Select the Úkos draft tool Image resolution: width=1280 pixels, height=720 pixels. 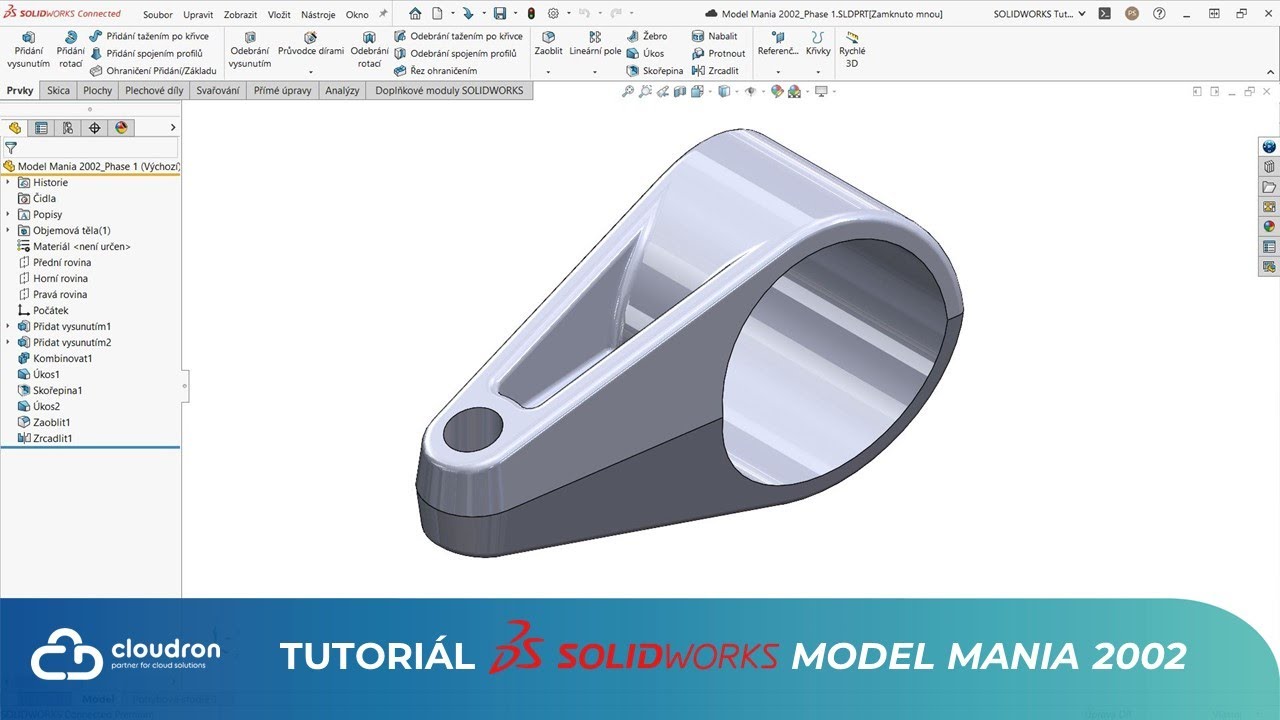(x=645, y=53)
